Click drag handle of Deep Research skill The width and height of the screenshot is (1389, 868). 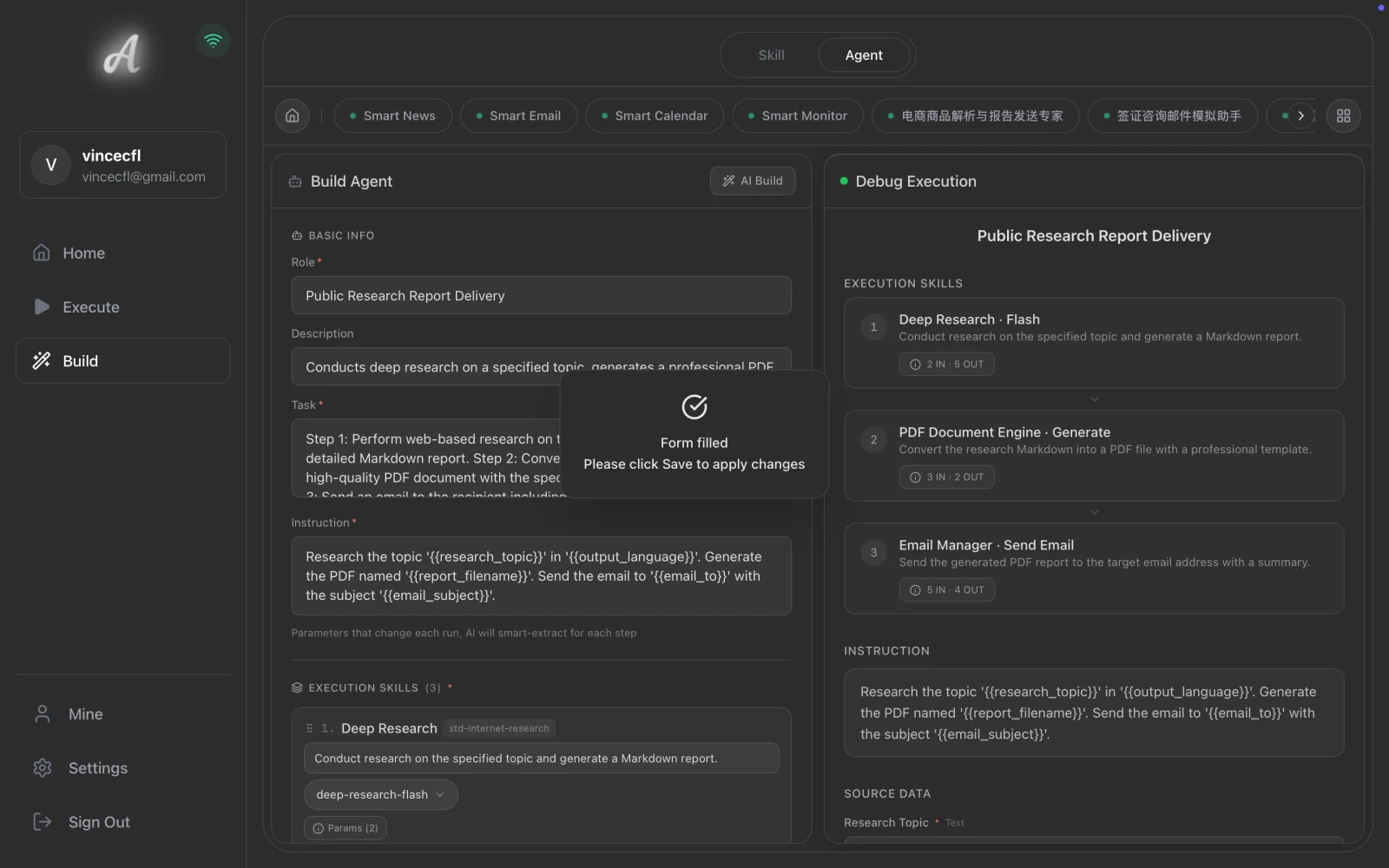(x=309, y=728)
